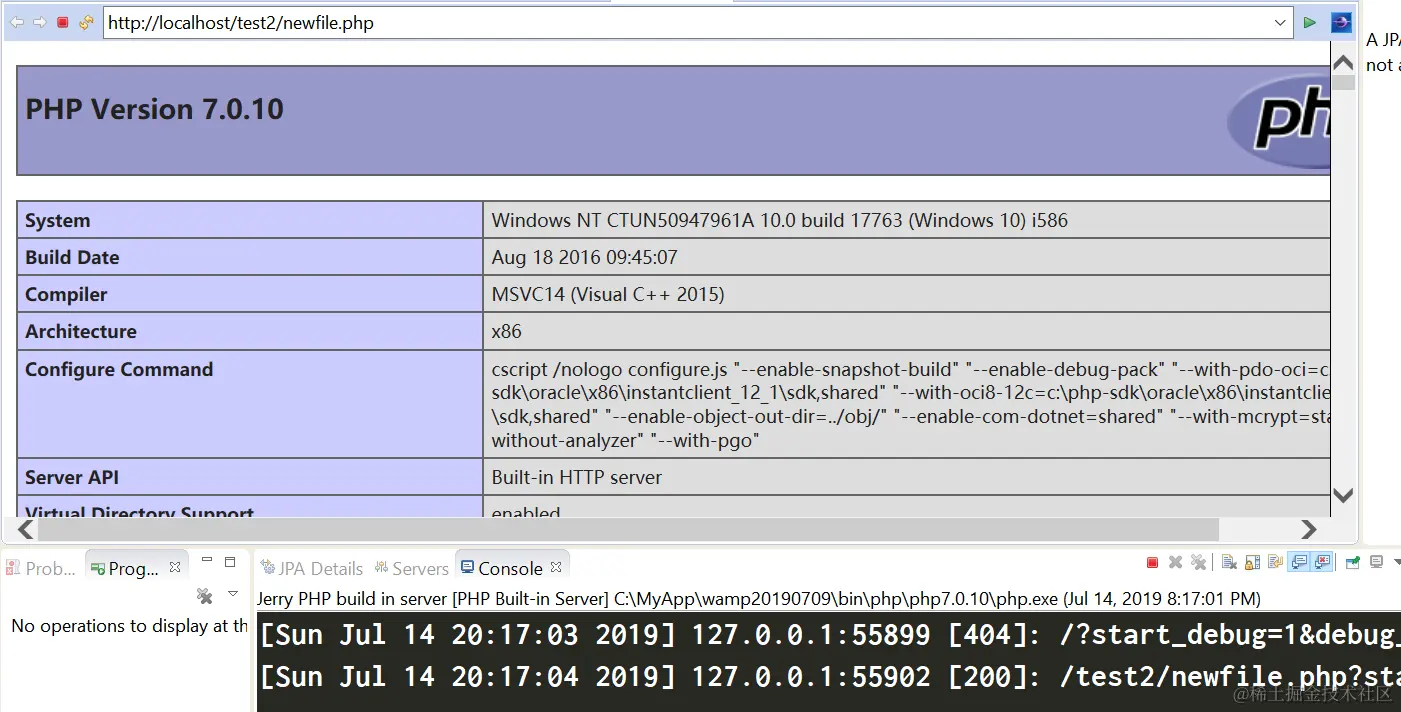Toggle console scroll lock
Image resolution: width=1401 pixels, height=712 pixels.
point(1252,563)
